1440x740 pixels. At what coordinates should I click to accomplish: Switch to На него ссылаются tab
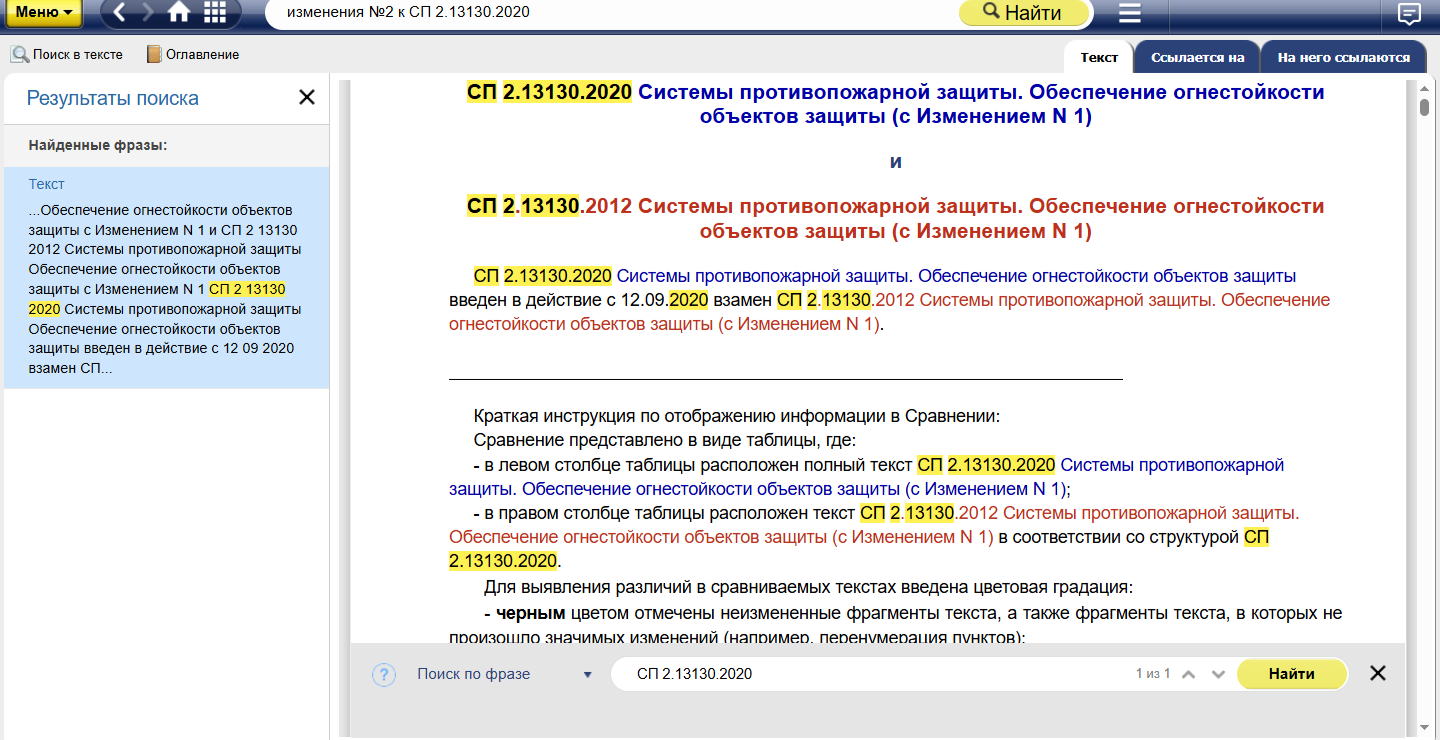point(1343,57)
